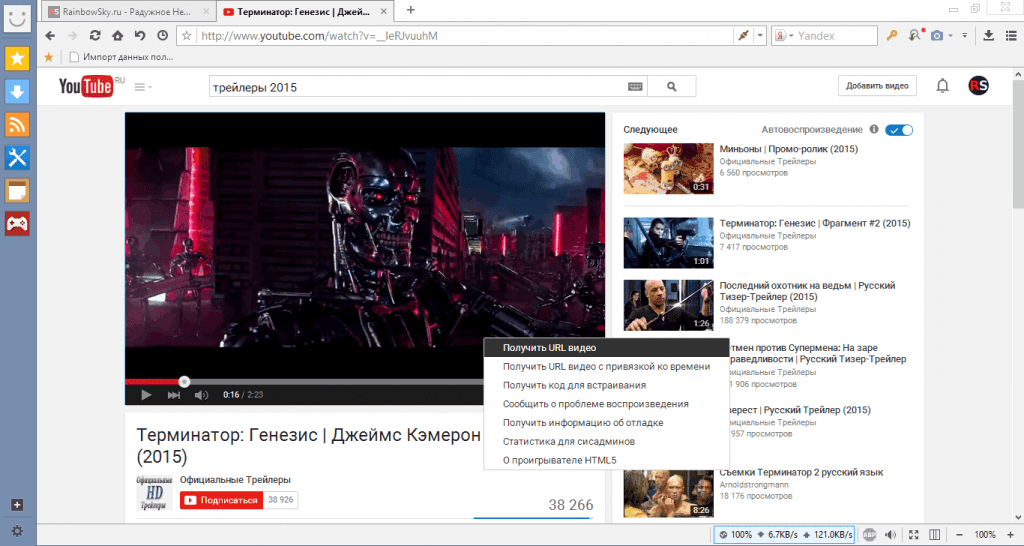Click the key password manager icon
This screenshot has height=546, width=1024.
click(x=891, y=36)
